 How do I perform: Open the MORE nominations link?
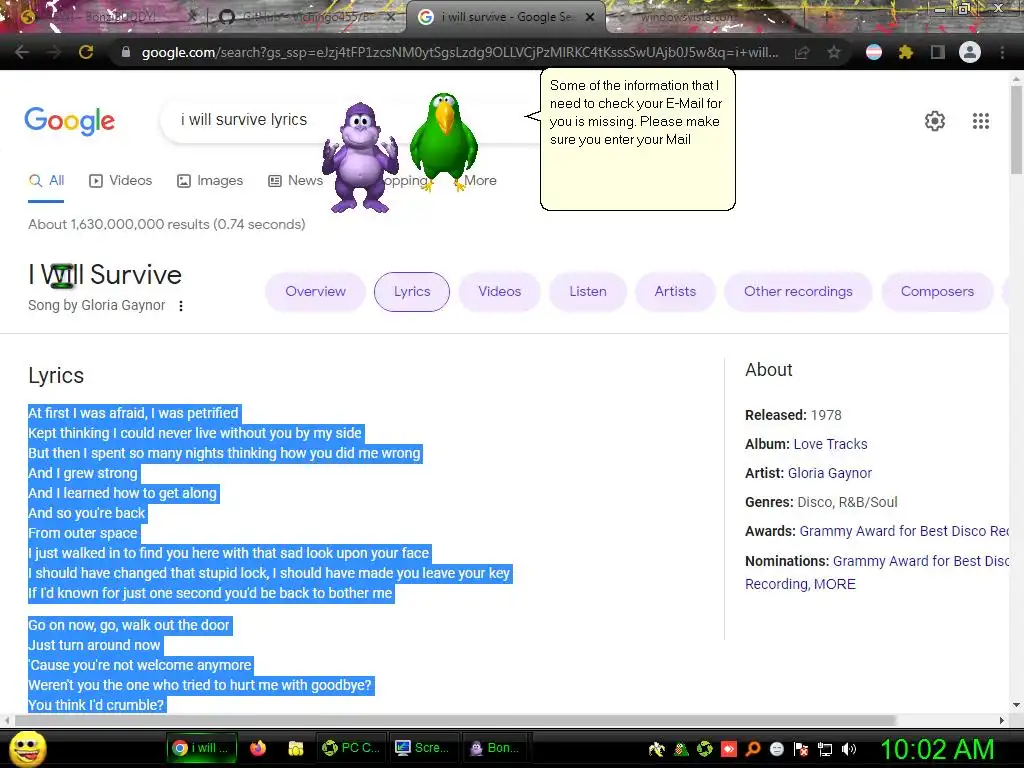click(834, 584)
